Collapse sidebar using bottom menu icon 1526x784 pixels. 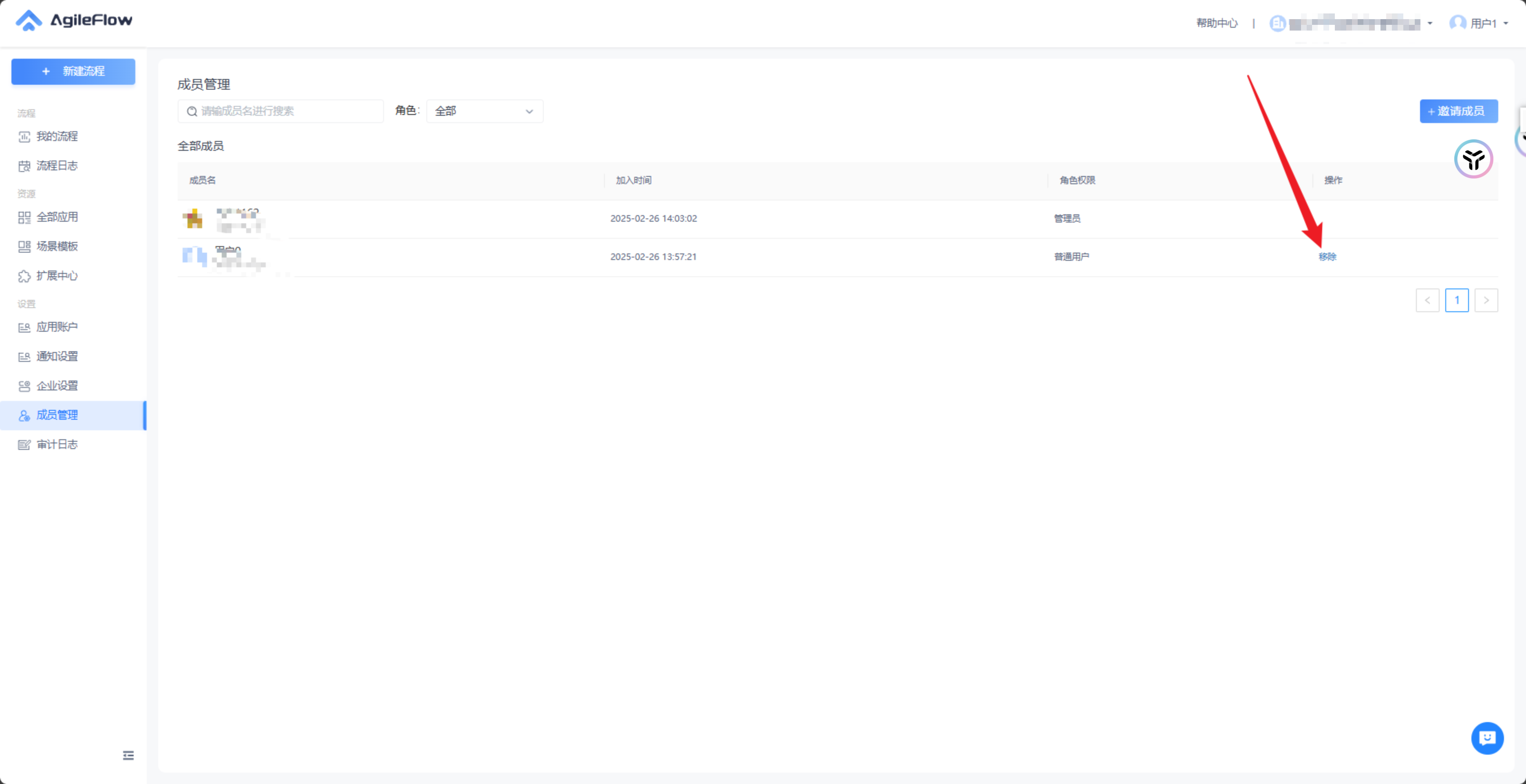(x=128, y=755)
